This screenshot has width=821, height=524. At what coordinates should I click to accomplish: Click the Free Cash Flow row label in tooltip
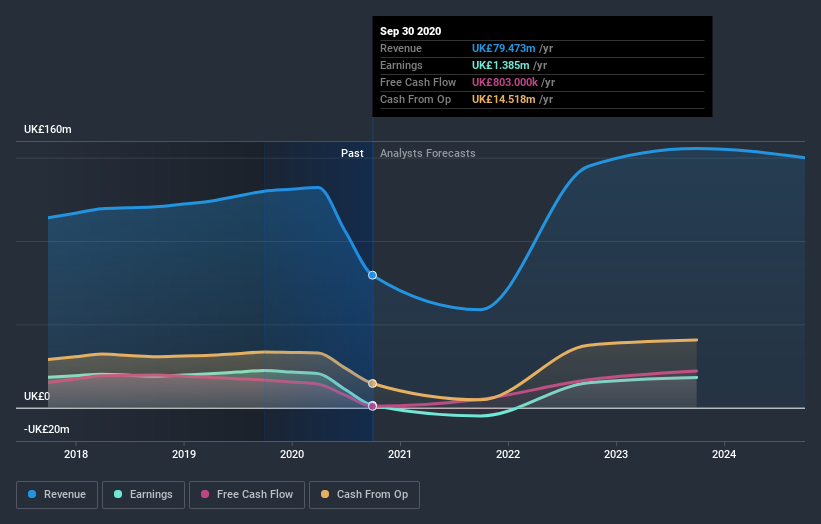point(418,82)
